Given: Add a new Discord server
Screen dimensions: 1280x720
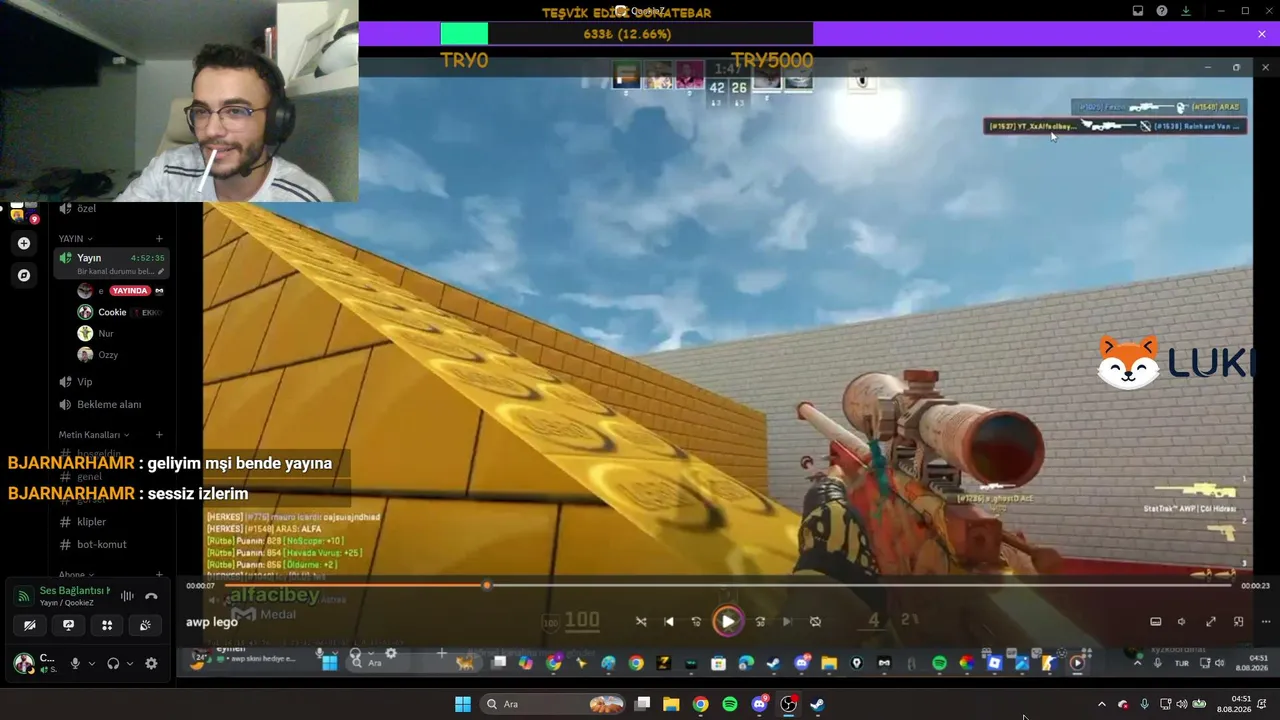Looking at the screenshot, I should pyautogui.click(x=24, y=243).
